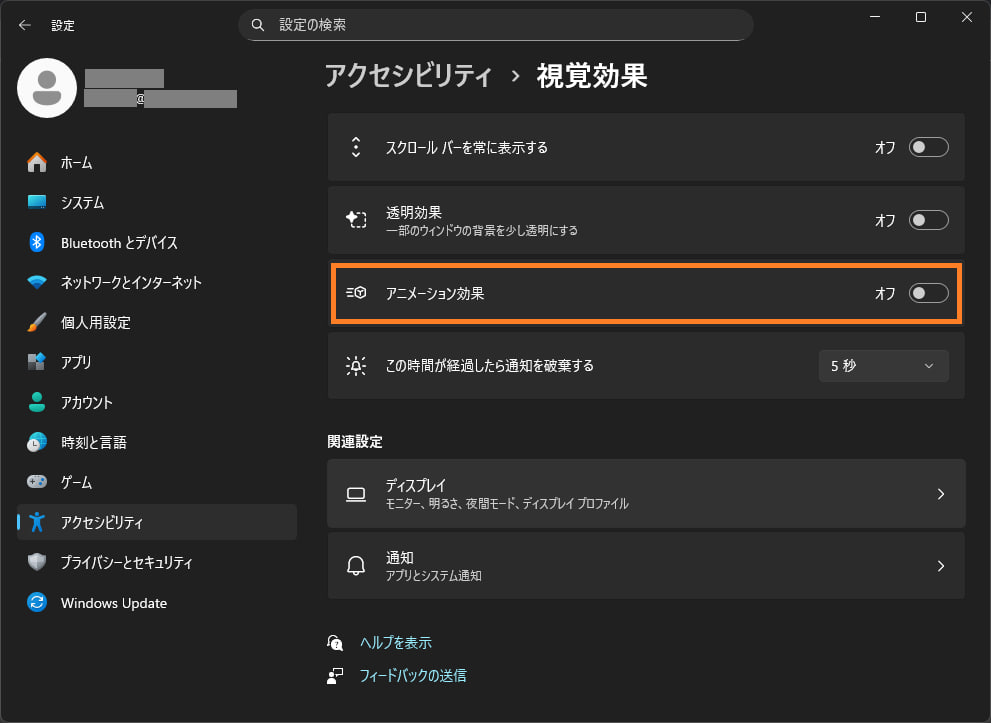
Task: Click the ゲーム controller icon
Action: (x=37, y=482)
